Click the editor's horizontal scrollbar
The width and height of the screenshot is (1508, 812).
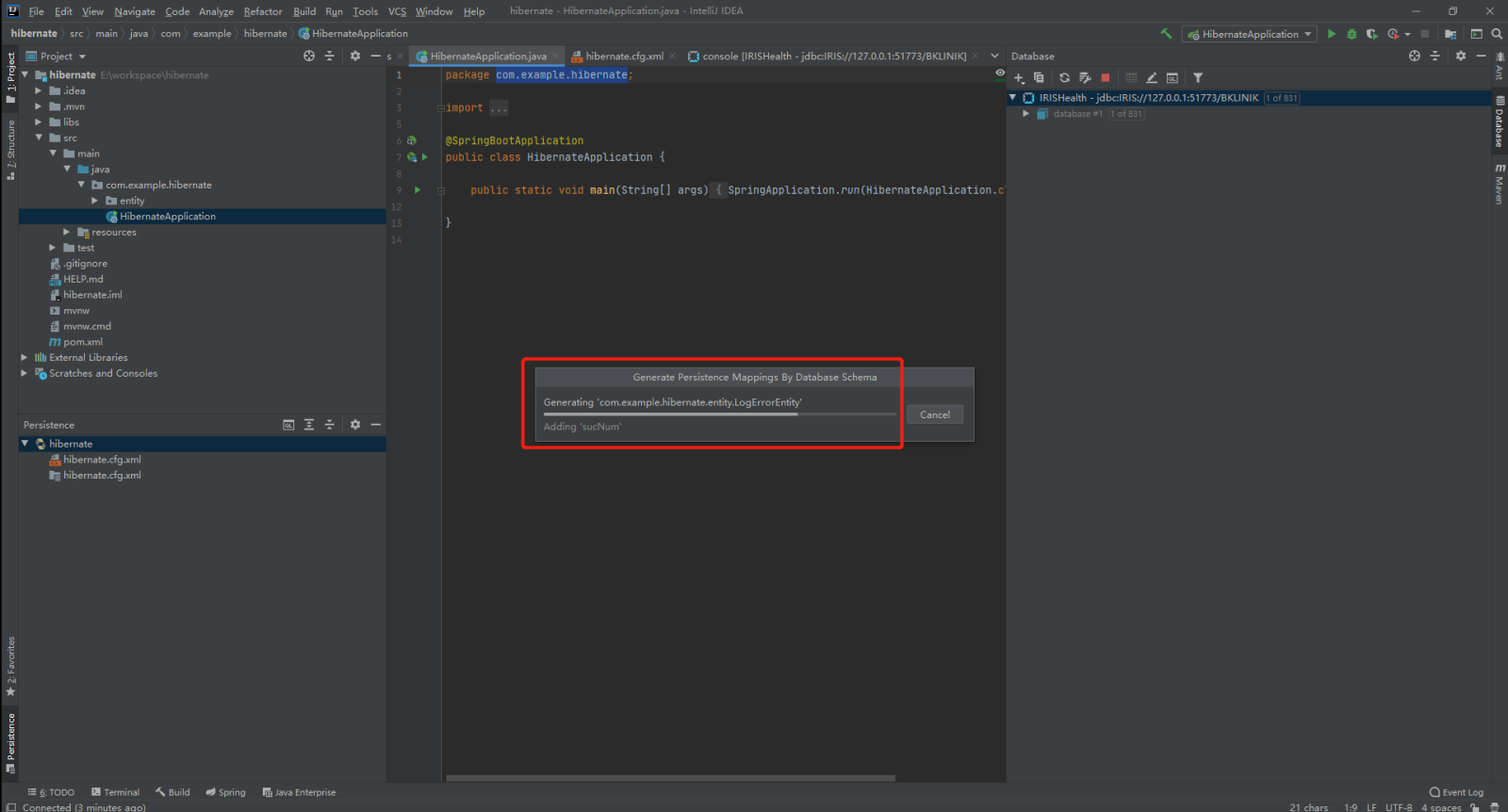[669, 778]
